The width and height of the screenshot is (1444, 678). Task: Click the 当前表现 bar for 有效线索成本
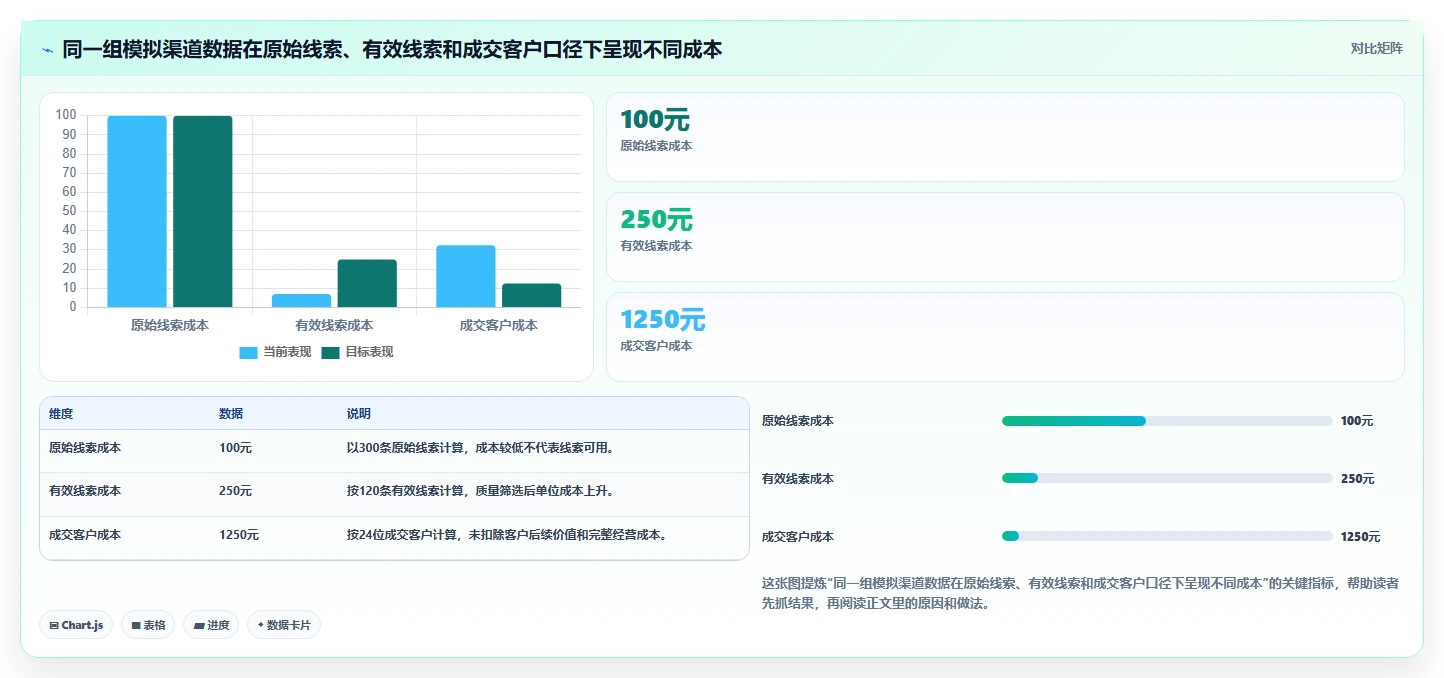coord(301,300)
